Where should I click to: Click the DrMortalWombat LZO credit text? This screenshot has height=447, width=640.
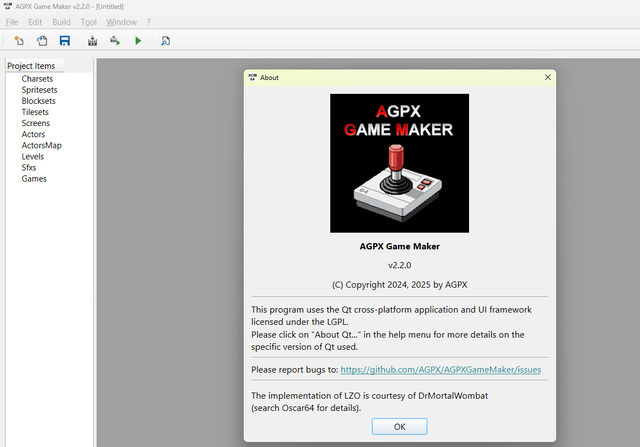369,402
